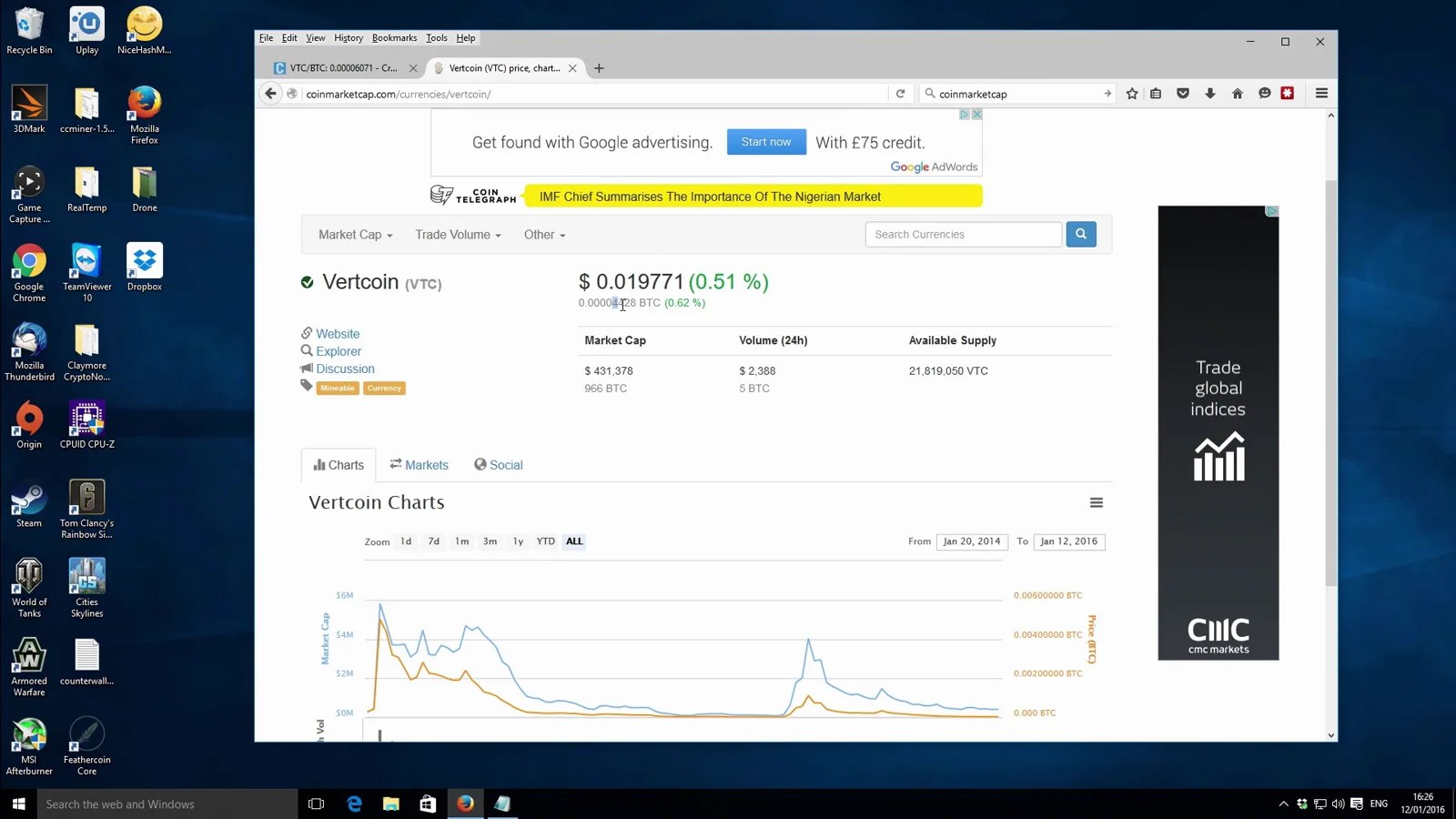Click Microsoft Edge in the taskbar

354,804
